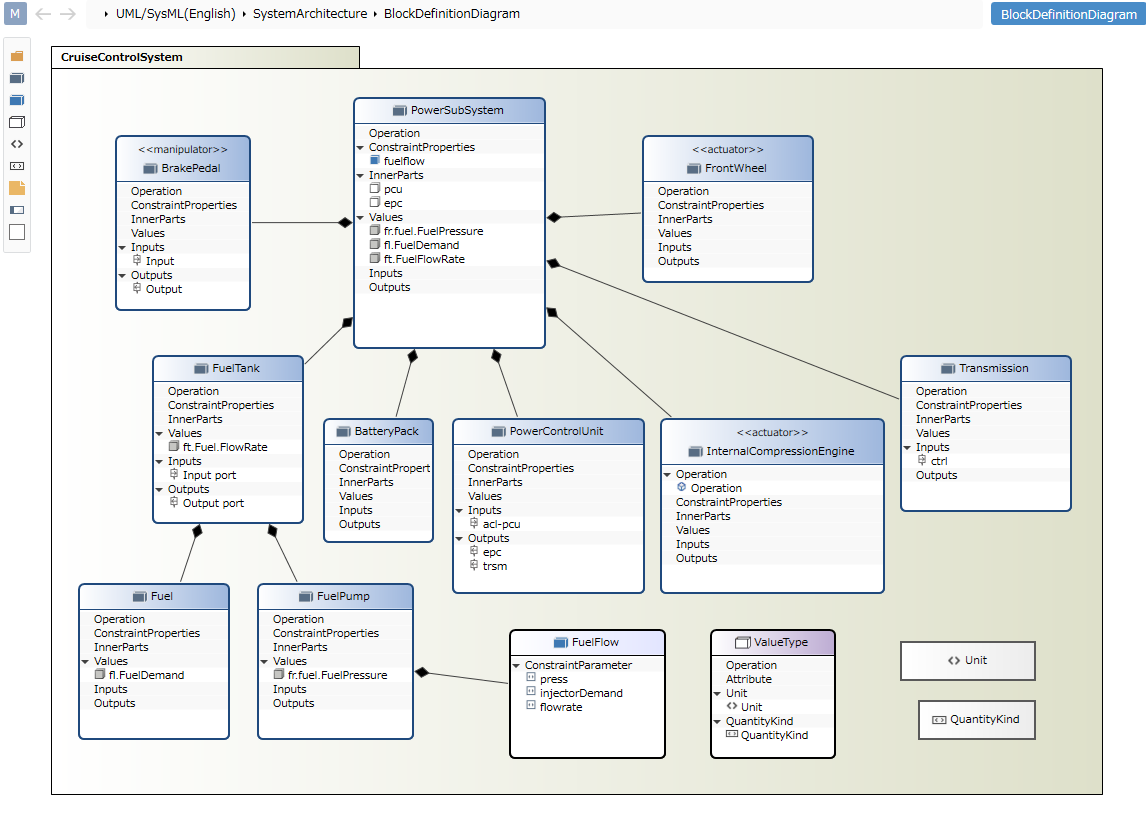Select ctrl input in Transmission

[939, 461]
